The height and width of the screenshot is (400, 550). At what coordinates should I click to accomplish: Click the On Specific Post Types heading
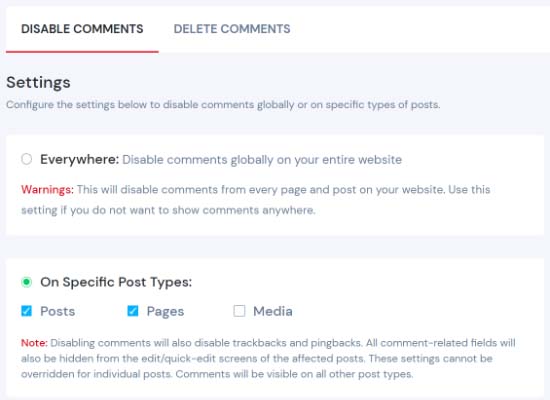pyautogui.click(x=116, y=282)
